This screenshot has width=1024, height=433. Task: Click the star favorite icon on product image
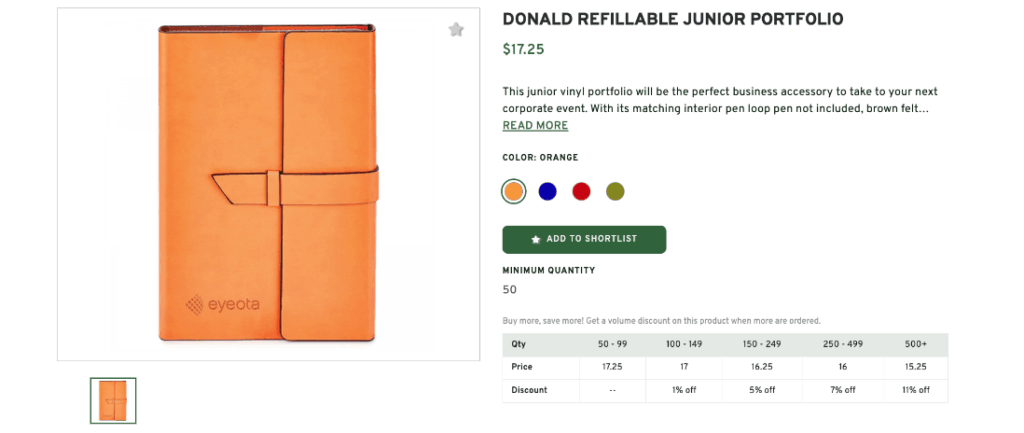(x=456, y=30)
